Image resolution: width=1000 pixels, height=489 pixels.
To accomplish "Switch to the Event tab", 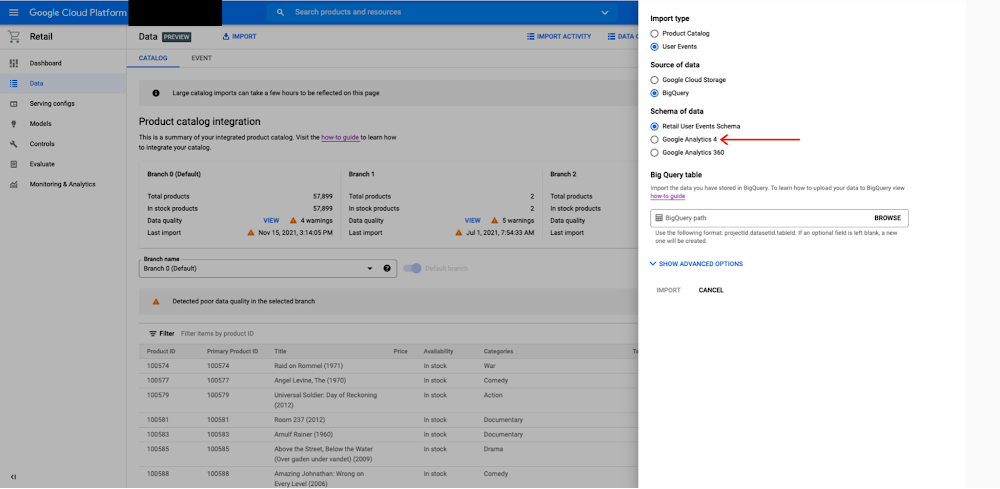I will coord(202,58).
